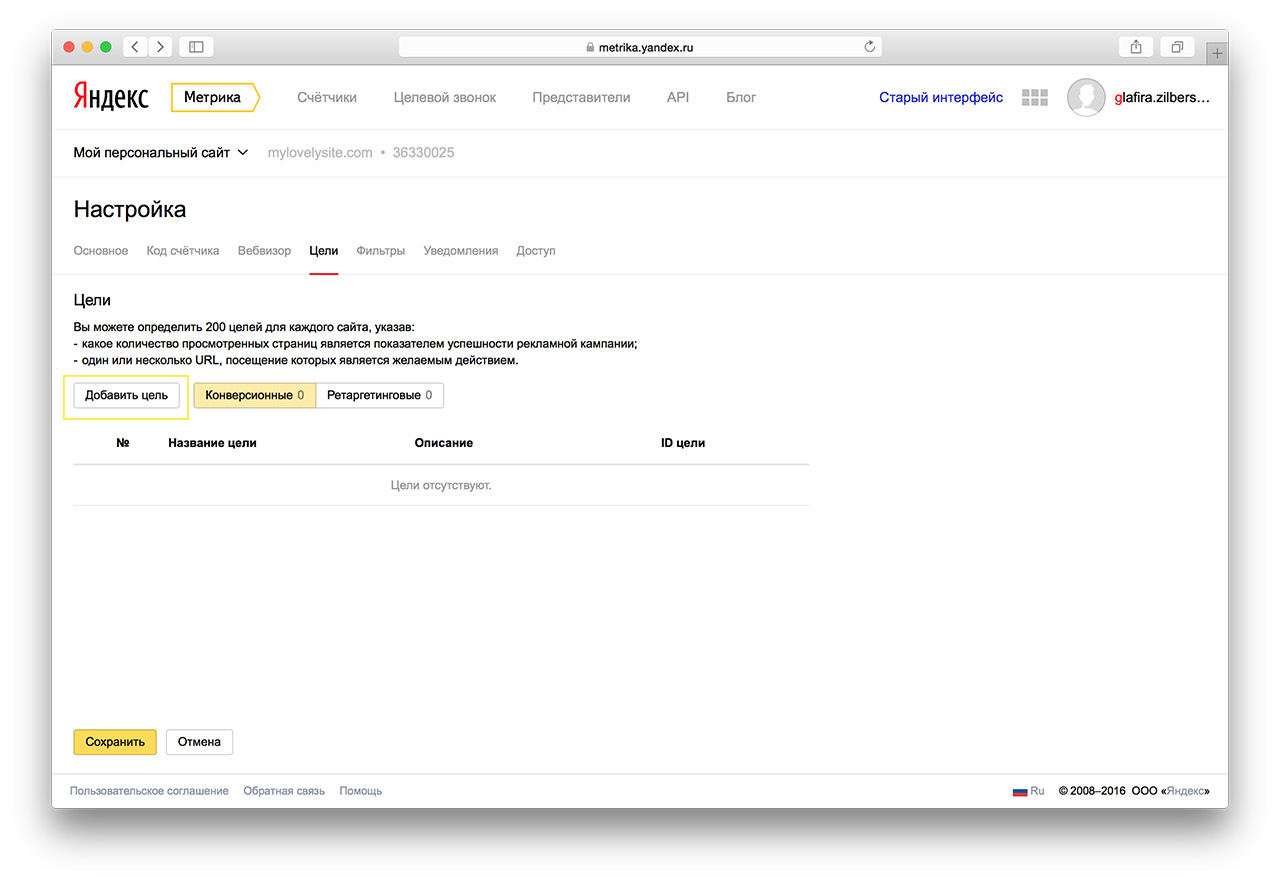Click the Добавить цель button
This screenshot has height=882, width=1280.
[x=126, y=396]
